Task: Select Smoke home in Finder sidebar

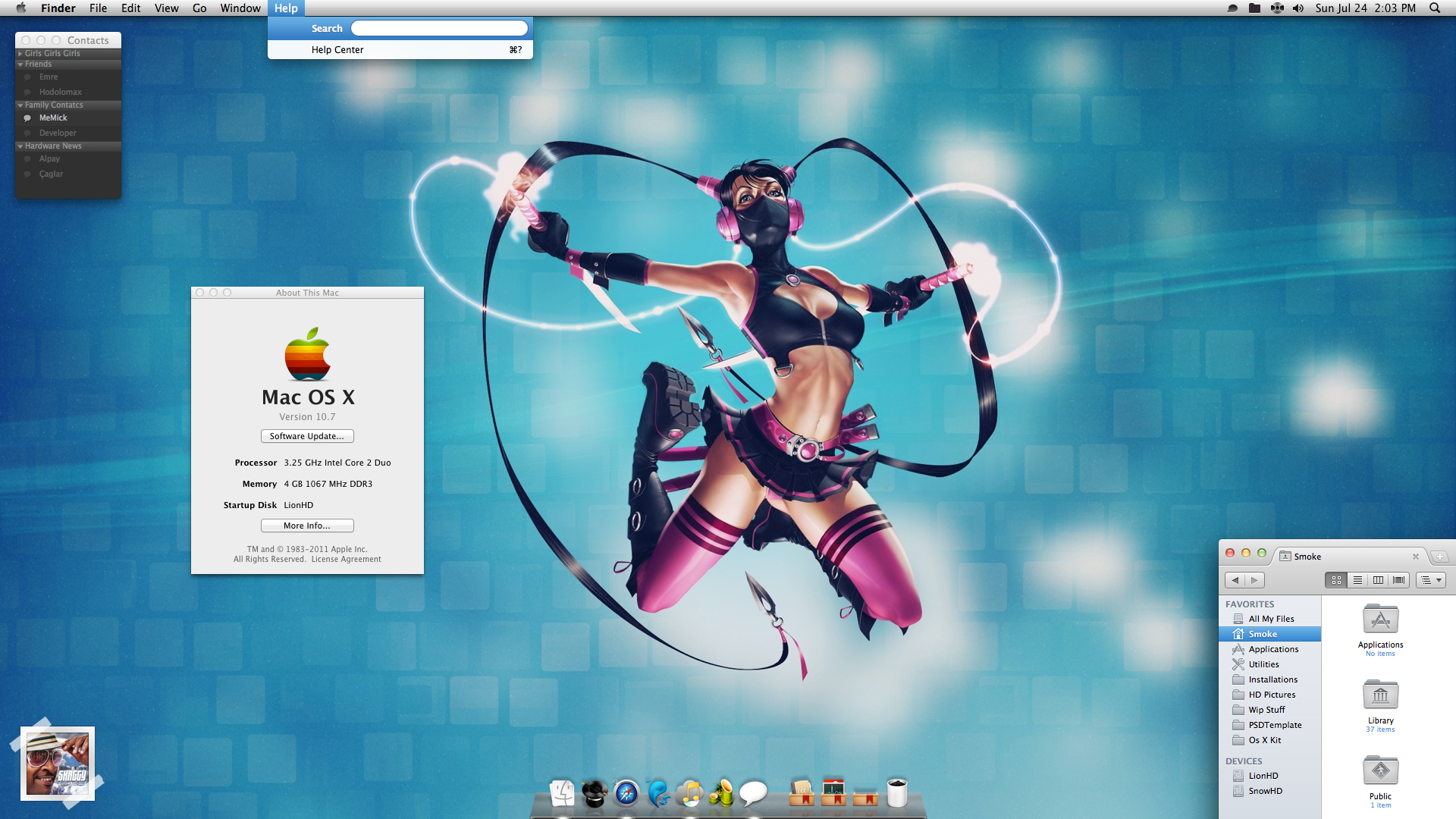Action: click(1269, 634)
